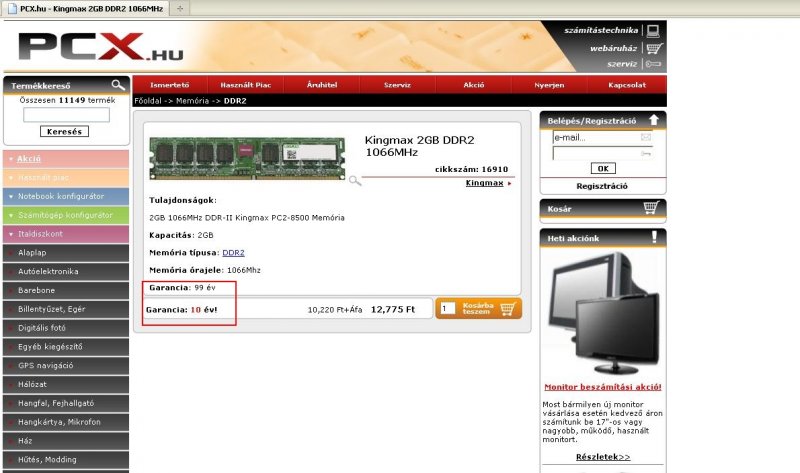800x473 pixels.
Task: Click the PCX.hu logo
Action: tap(101, 47)
